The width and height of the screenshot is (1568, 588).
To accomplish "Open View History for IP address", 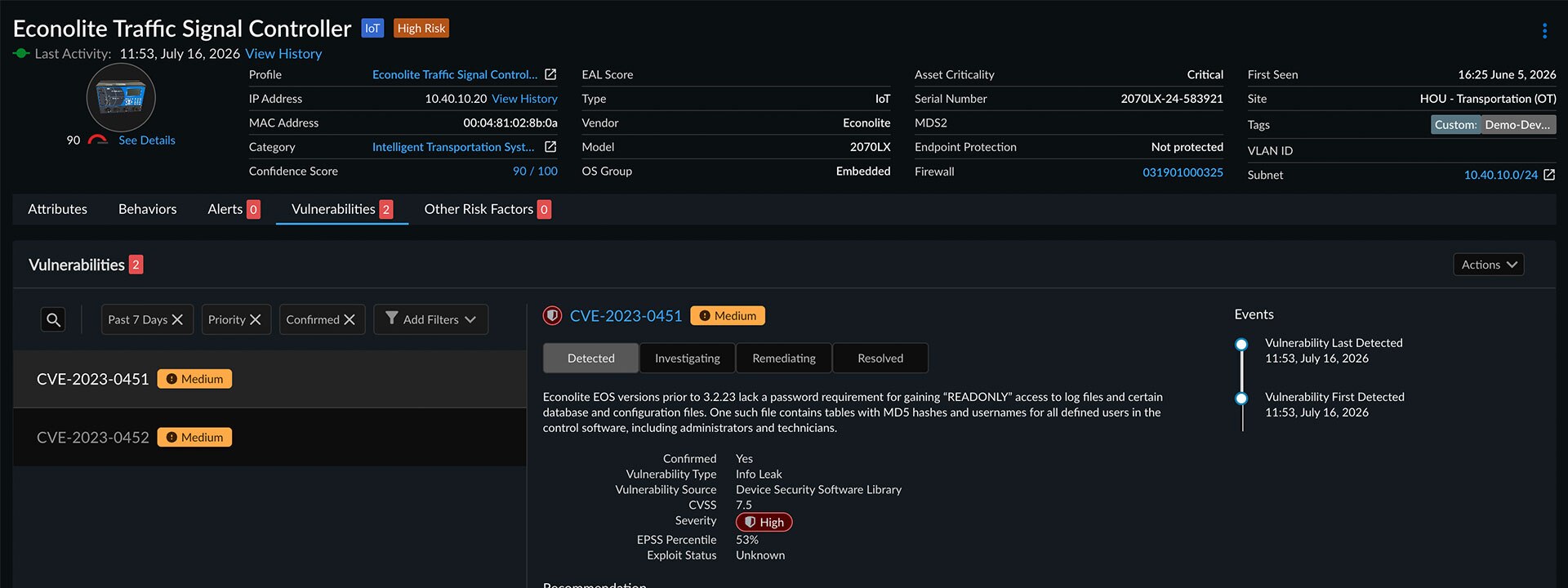I will (524, 99).
